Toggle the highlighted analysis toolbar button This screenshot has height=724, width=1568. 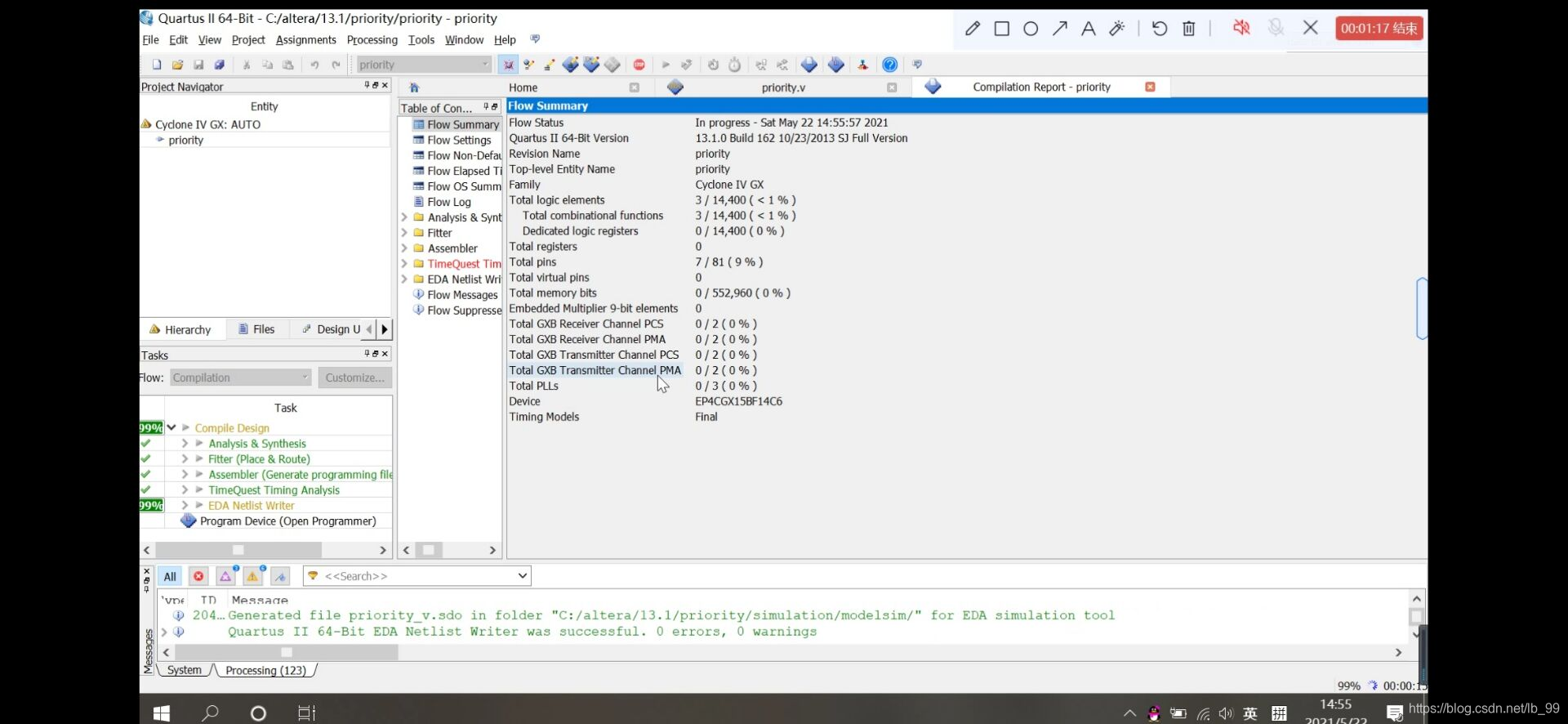(x=508, y=65)
